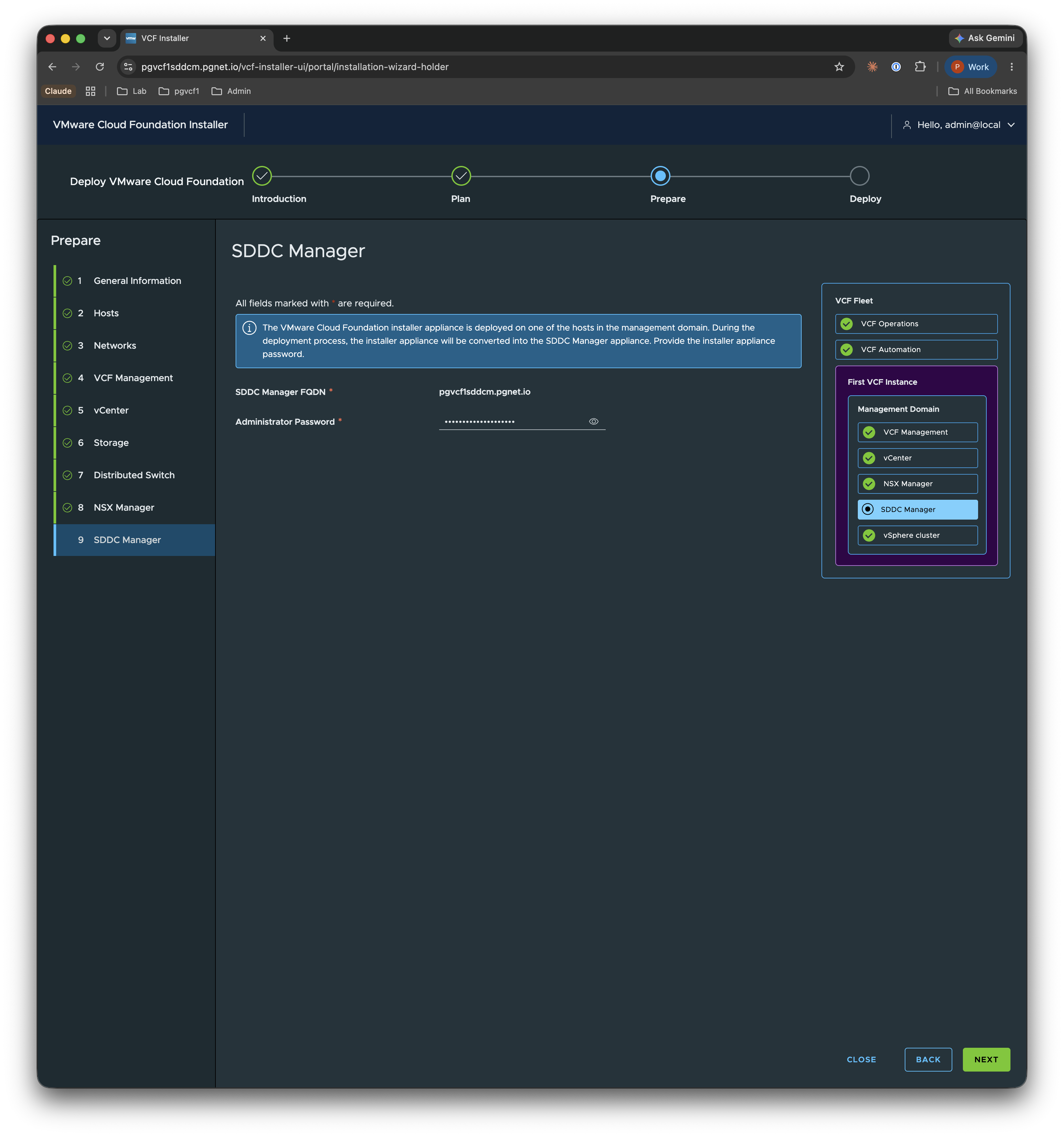The height and width of the screenshot is (1137, 1064).
Task: Go to step 6 Storage
Action: click(134, 443)
